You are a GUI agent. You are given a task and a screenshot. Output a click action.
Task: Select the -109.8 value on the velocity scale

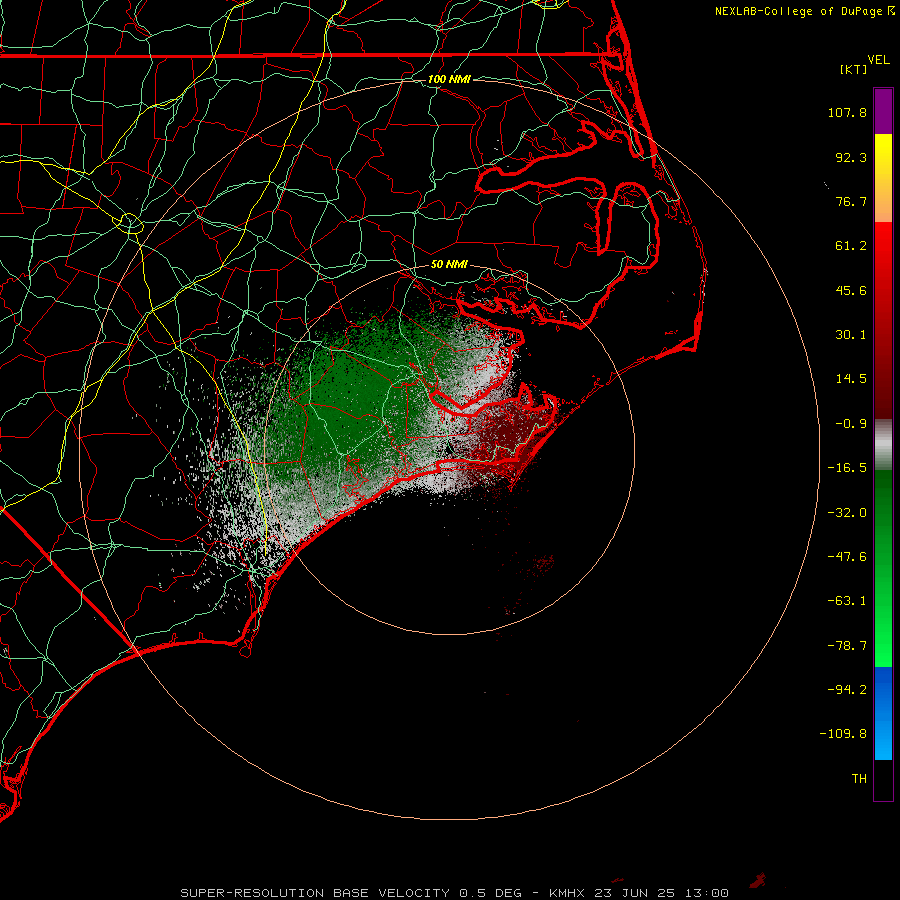[x=843, y=734]
